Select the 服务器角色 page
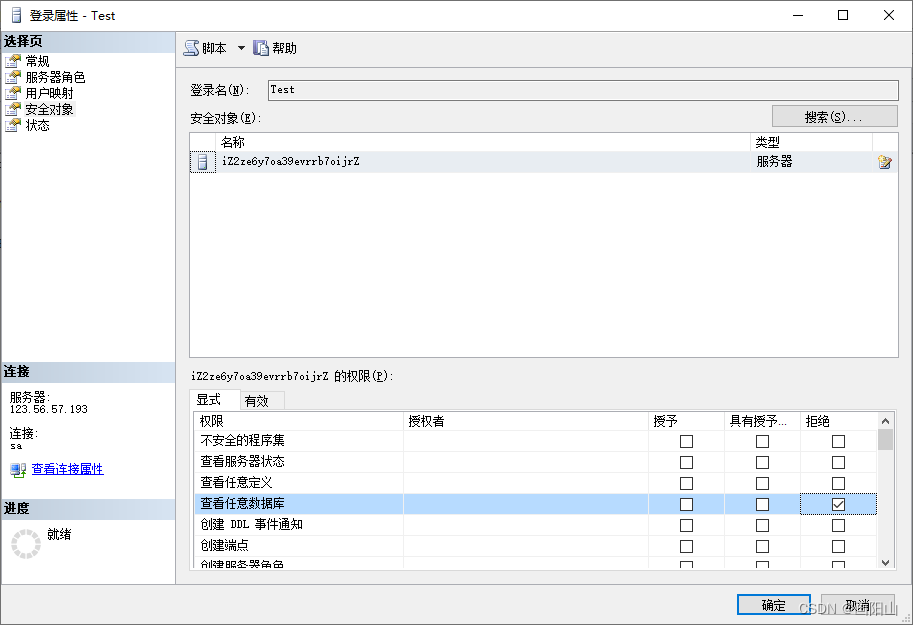 point(55,77)
